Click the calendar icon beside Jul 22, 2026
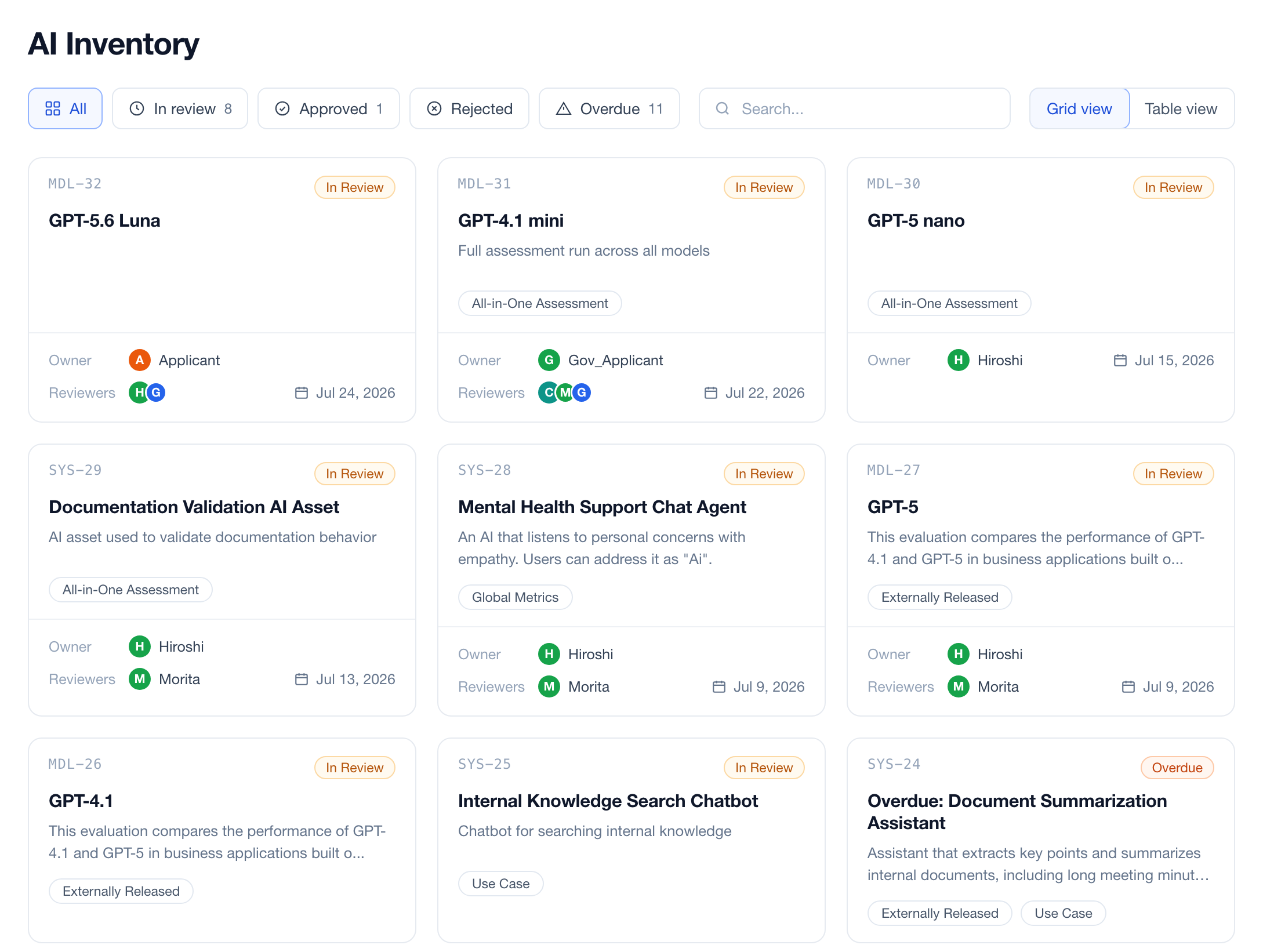1263x952 pixels. click(711, 393)
